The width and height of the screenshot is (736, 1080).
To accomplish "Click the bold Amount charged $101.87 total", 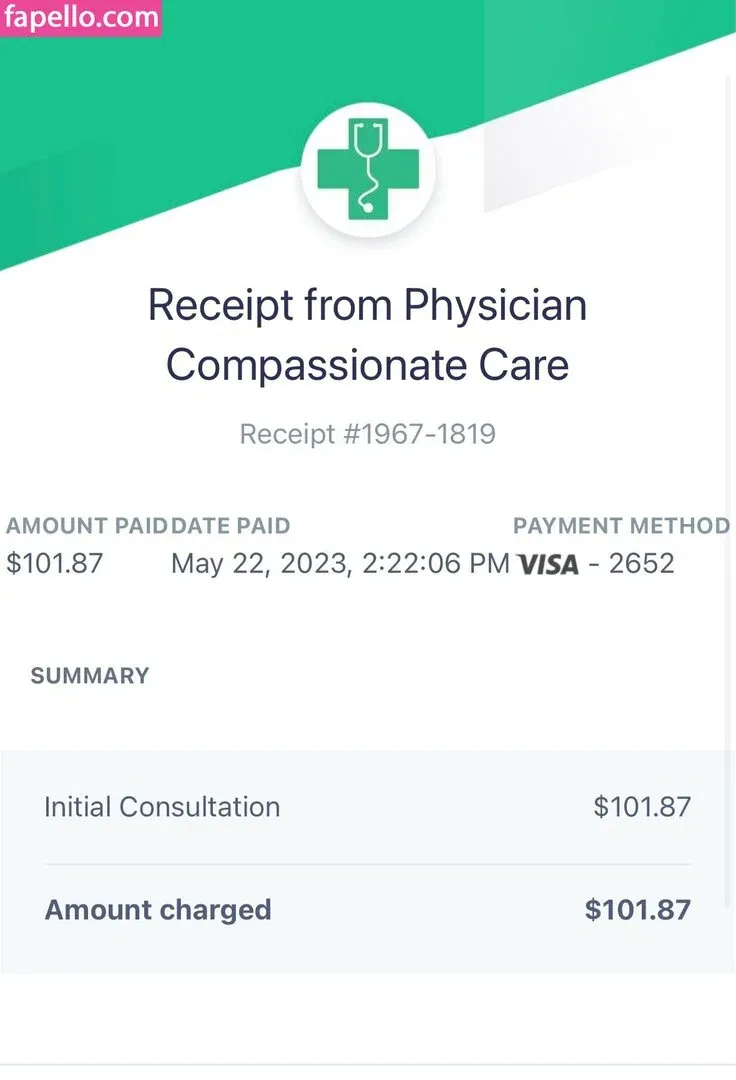I will click(638, 910).
